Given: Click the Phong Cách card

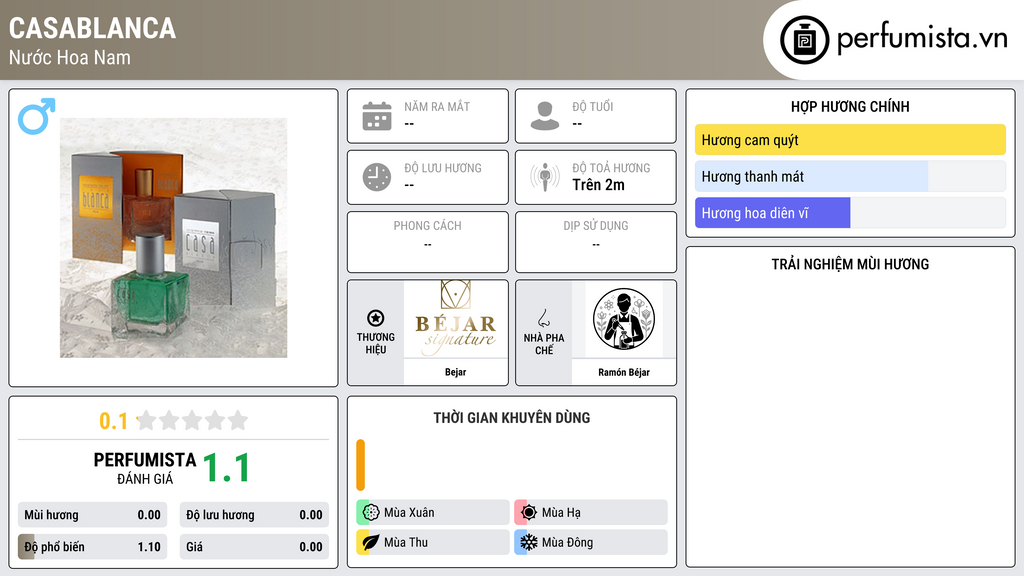Looking at the screenshot, I should [x=428, y=242].
